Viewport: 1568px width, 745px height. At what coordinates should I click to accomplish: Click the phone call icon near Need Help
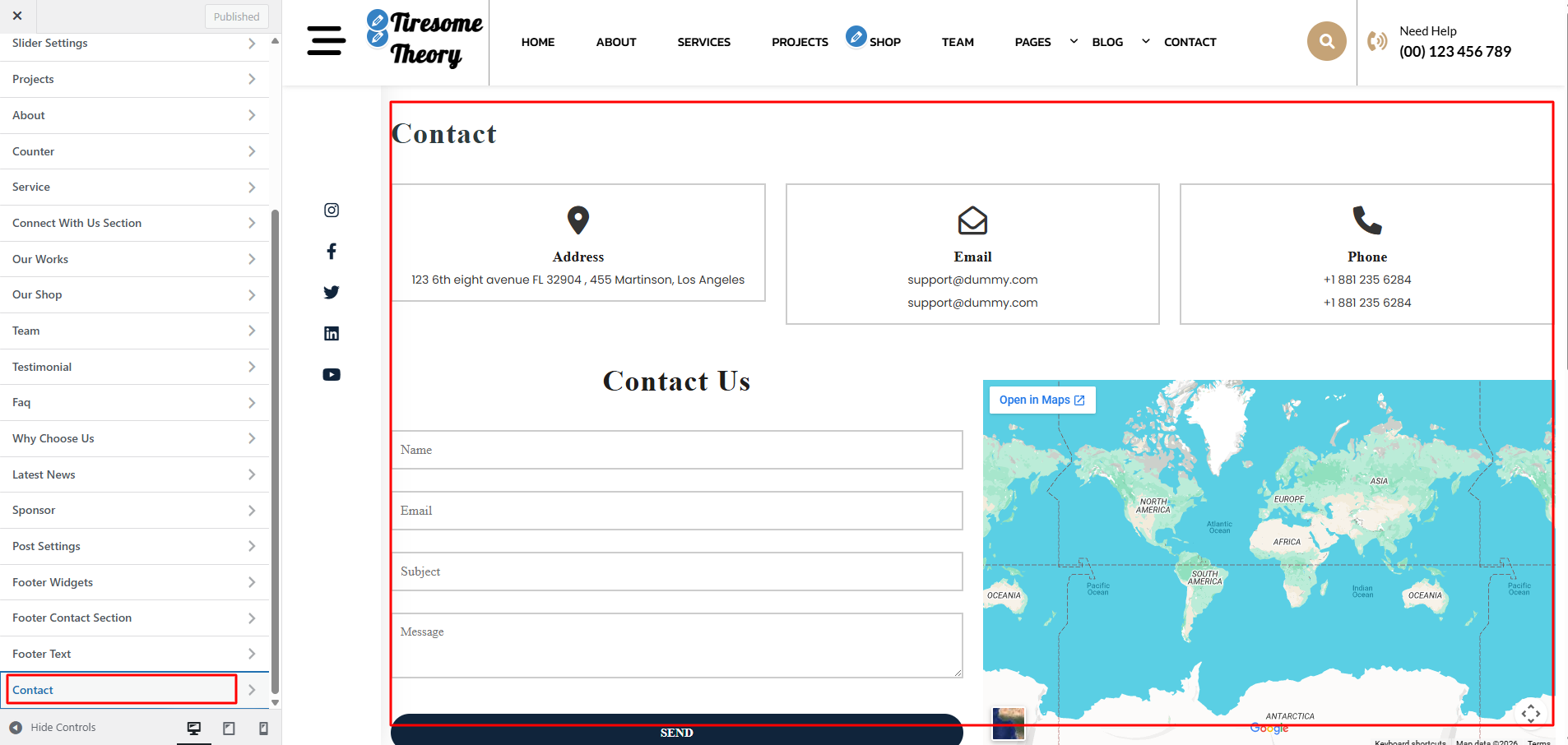click(1377, 41)
